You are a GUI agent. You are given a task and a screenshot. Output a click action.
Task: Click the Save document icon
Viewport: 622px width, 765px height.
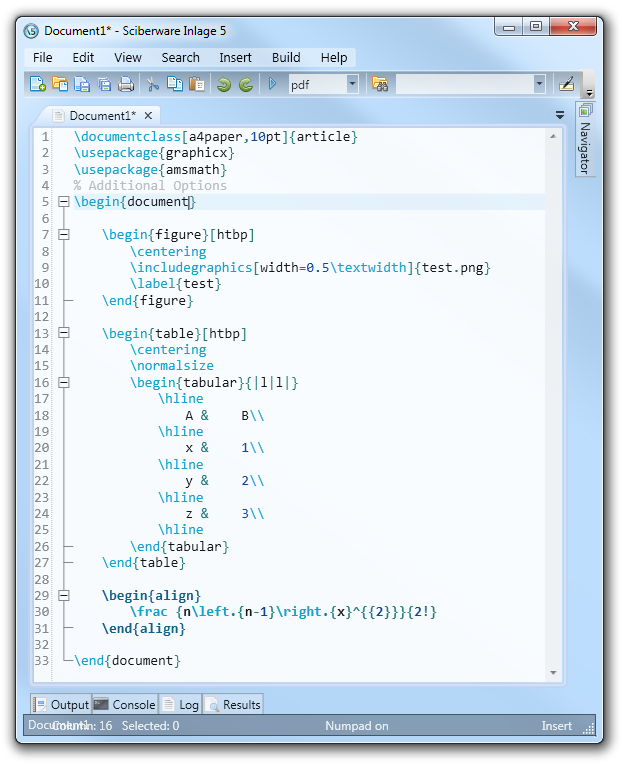(x=81, y=84)
